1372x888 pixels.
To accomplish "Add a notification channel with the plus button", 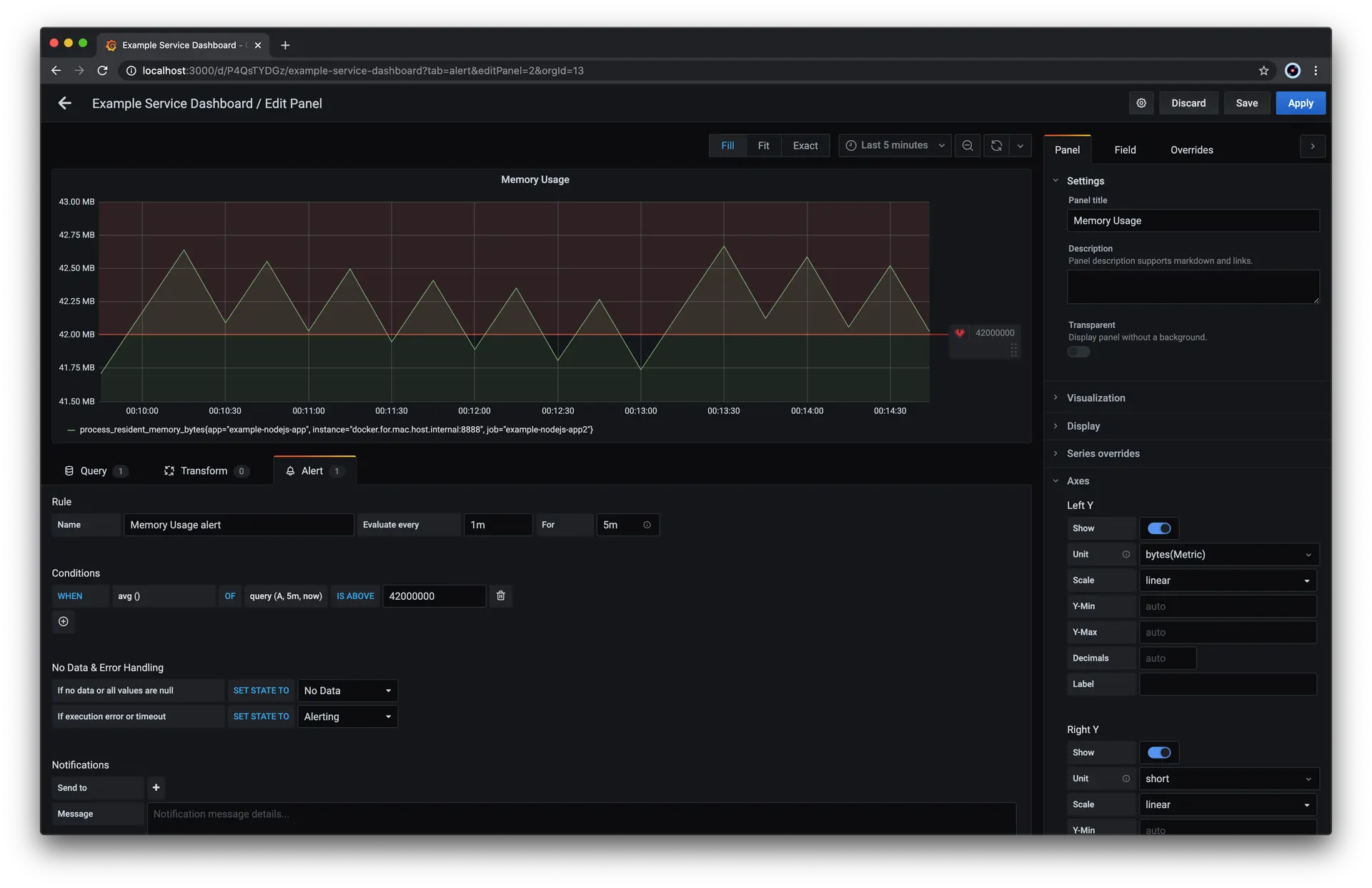I will point(156,787).
